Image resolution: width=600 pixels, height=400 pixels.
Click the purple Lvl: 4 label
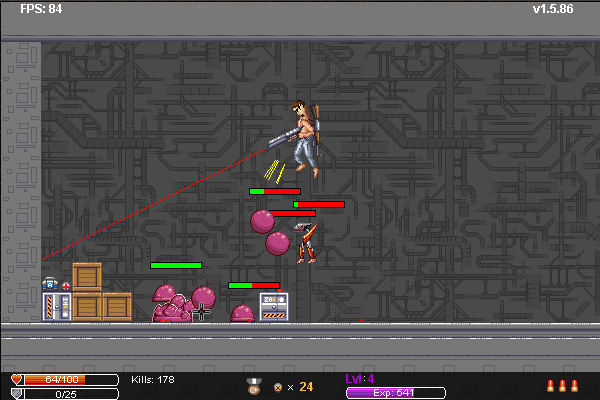[360, 379]
